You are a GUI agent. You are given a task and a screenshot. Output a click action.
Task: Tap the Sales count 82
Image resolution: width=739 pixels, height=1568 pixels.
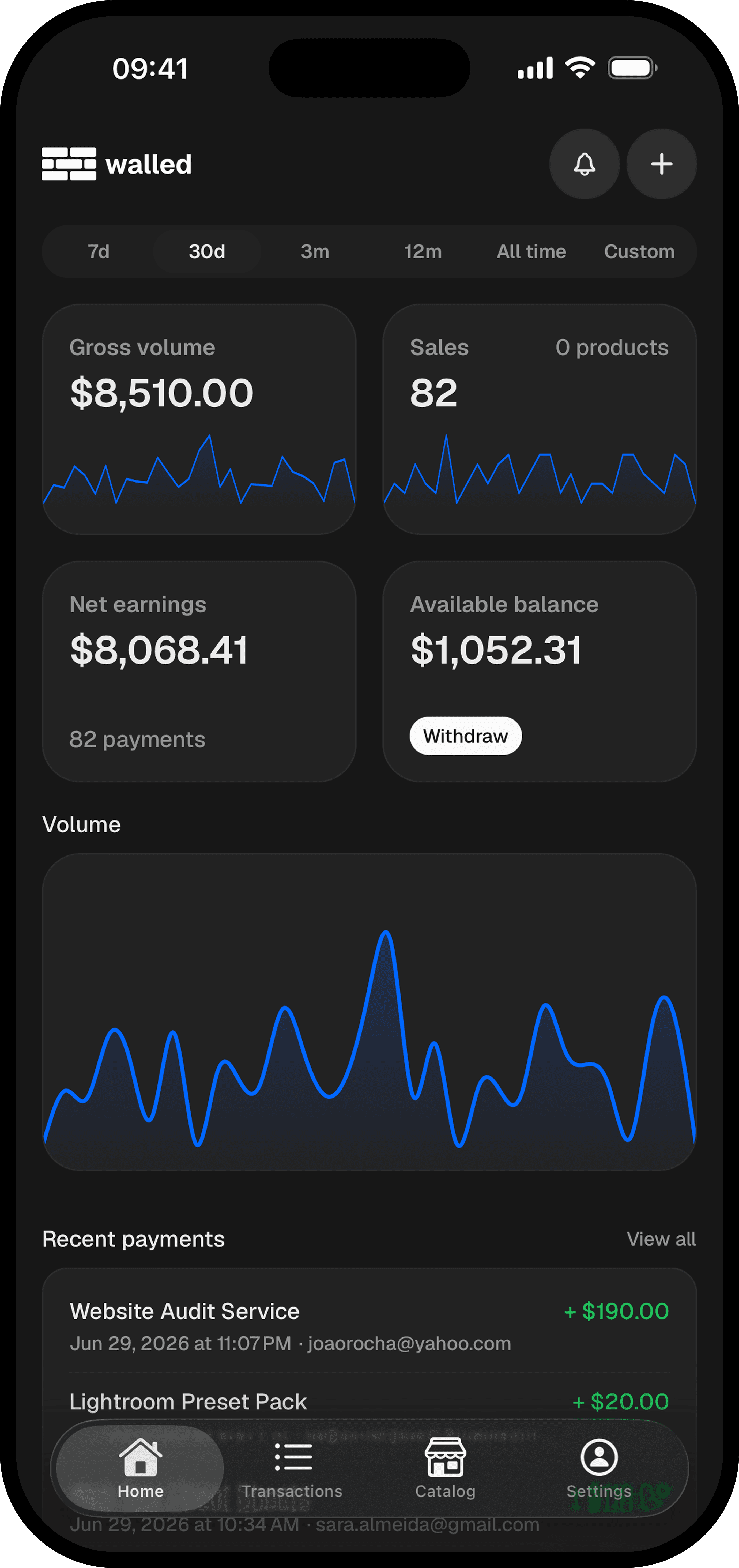pos(433,393)
